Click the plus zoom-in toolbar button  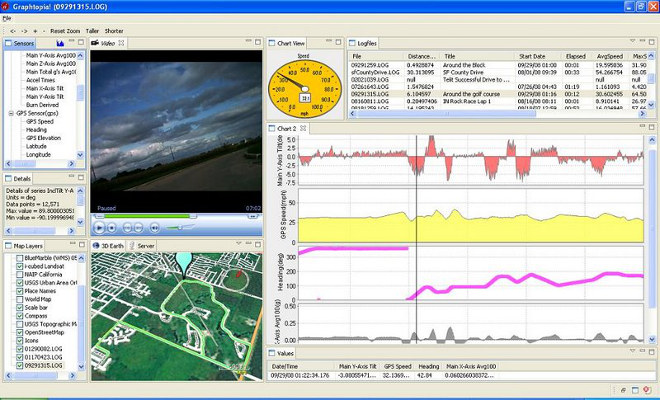point(36,31)
